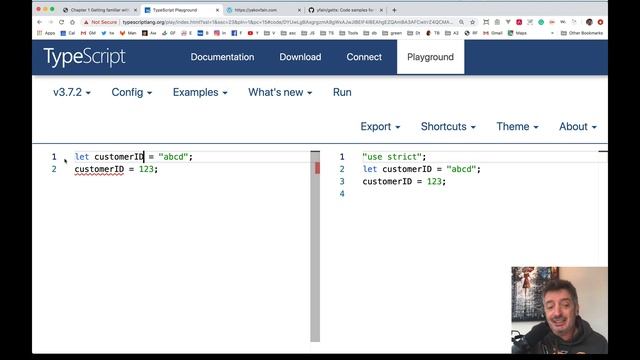This screenshot has height=360, width=640.
Task: Open the About dropdown
Action: (578, 127)
